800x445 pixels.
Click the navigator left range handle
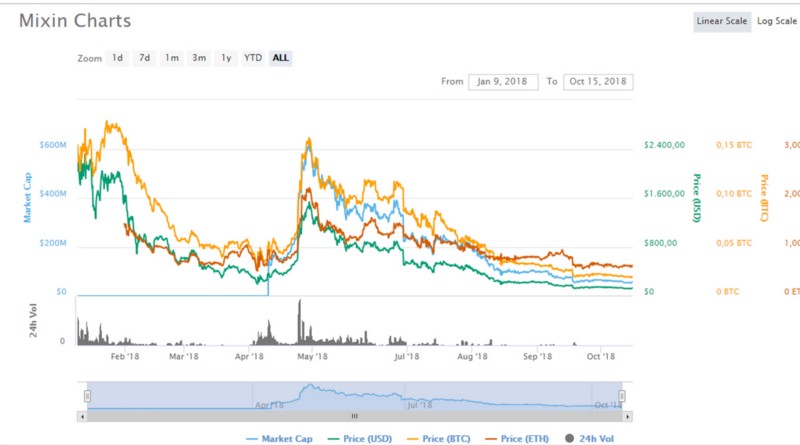87,396
